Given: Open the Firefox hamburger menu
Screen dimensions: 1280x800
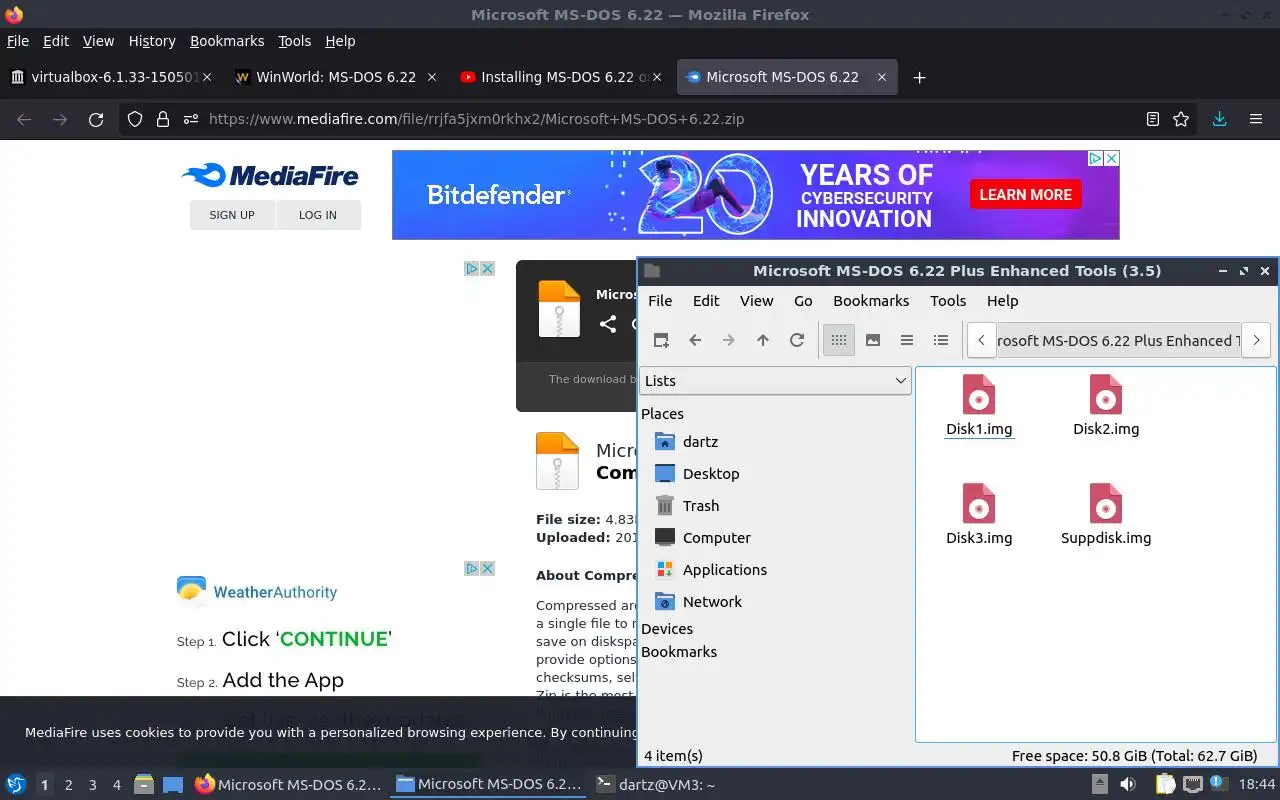Looking at the screenshot, I should [x=1256, y=119].
